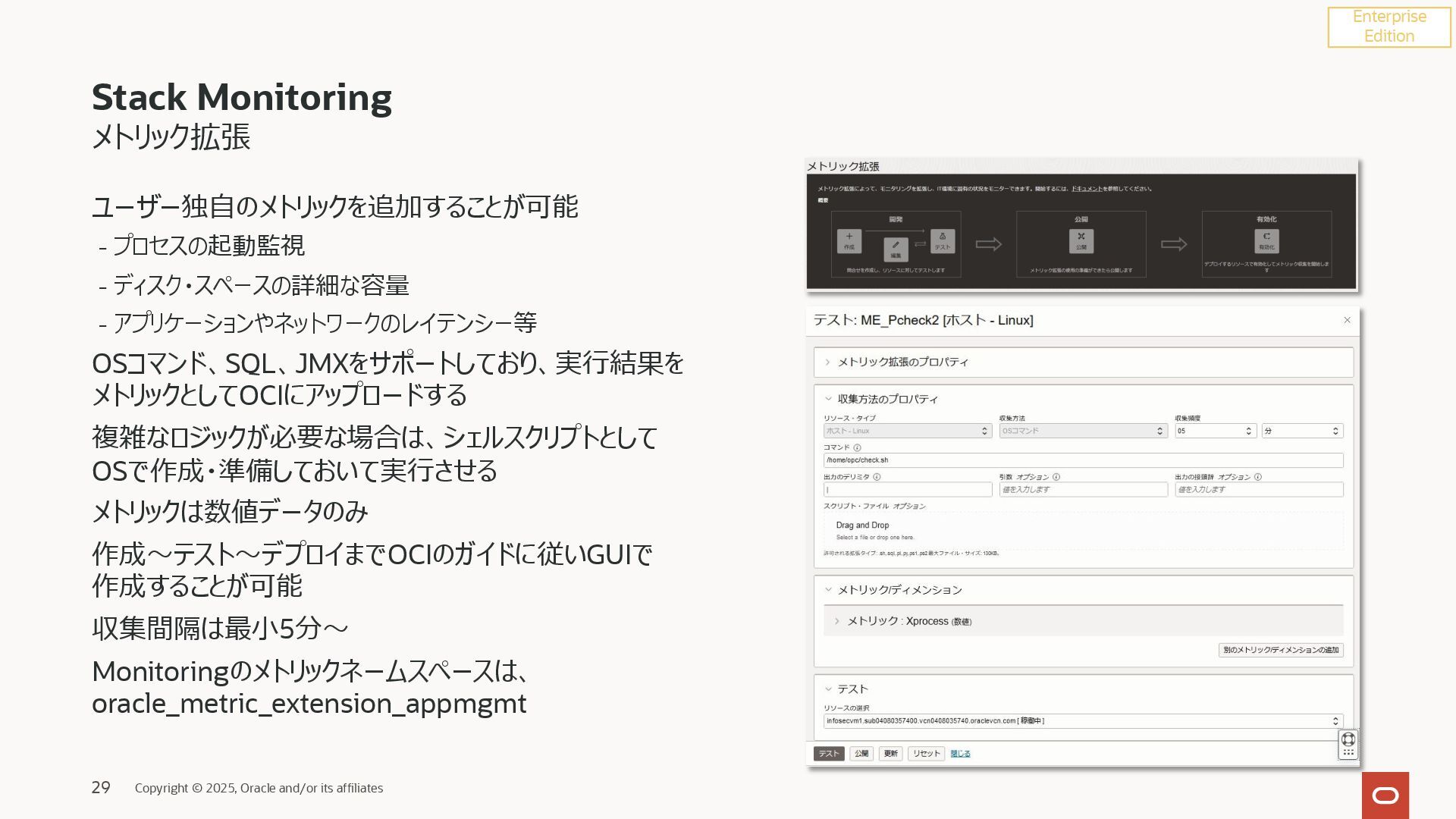The height and width of the screenshot is (819, 1456).
Task: Click the 収集間隔は最小5分～ line
Action: click(220, 628)
